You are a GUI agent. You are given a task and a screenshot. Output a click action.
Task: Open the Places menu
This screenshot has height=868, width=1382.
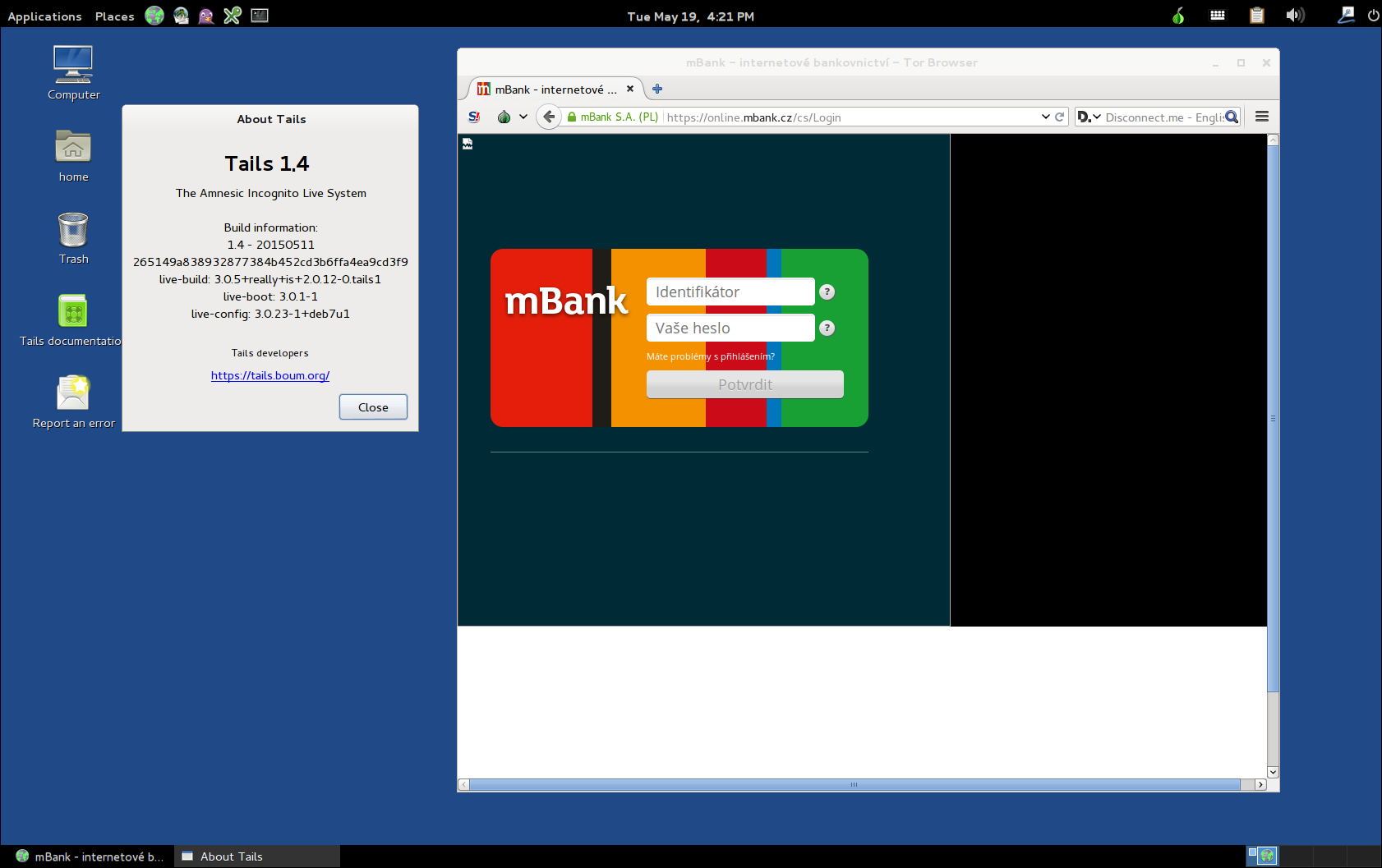point(114,16)
